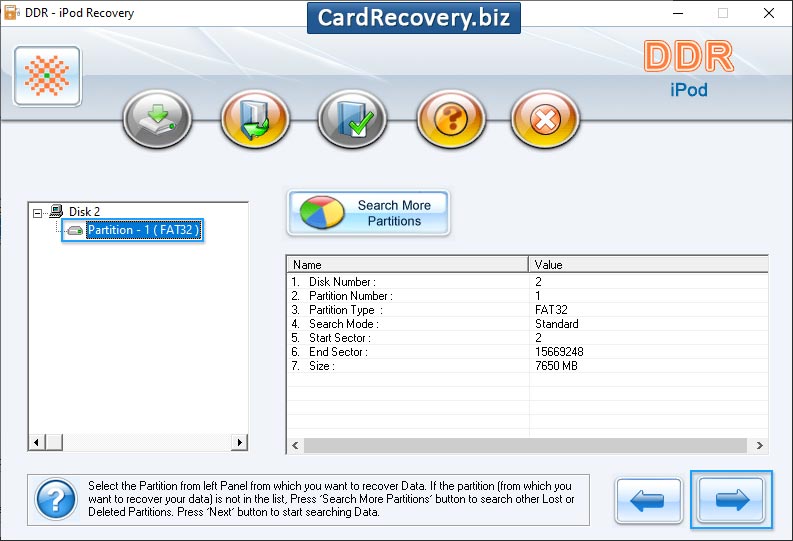Click the value 15669248
Screen dimensions: 793x541
(x=559, y=352)
